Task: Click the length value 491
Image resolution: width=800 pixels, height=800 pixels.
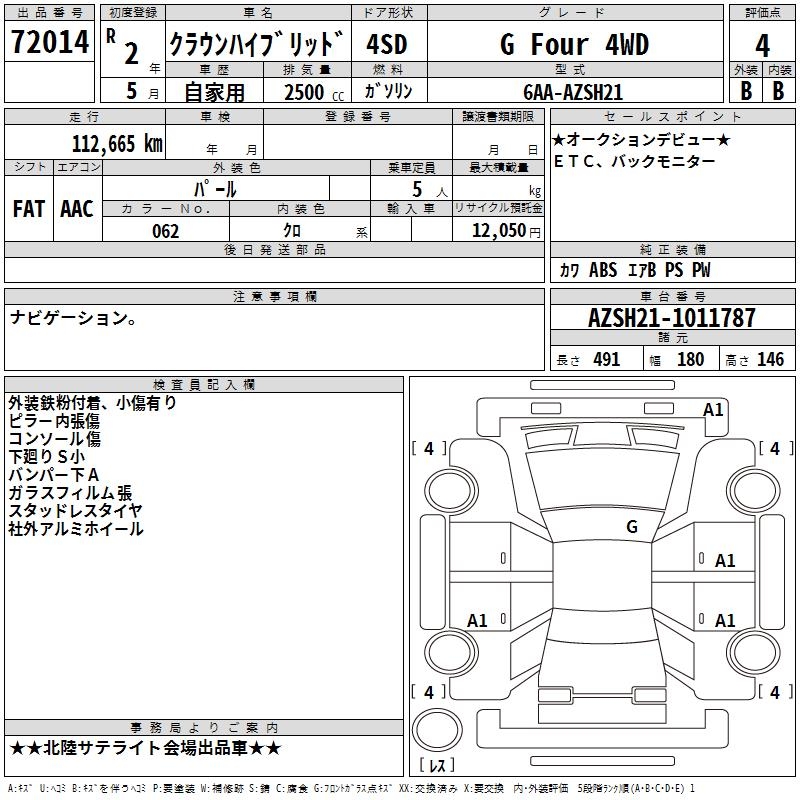Action: (607, 360)
